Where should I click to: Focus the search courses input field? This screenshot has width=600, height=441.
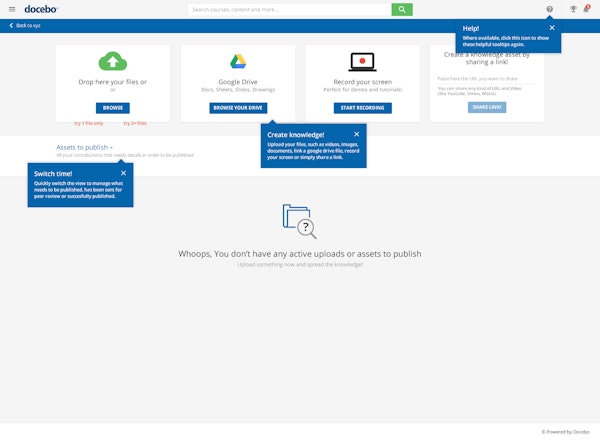pos(288,9)
